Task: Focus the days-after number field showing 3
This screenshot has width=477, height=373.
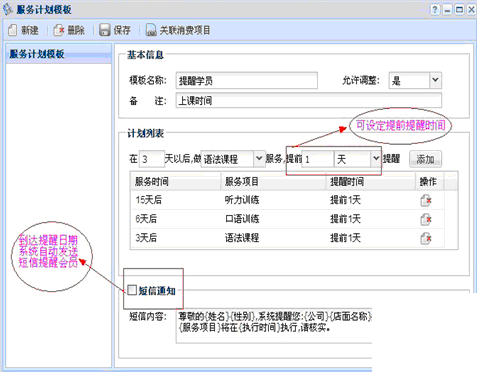Action: pos(151,159)
